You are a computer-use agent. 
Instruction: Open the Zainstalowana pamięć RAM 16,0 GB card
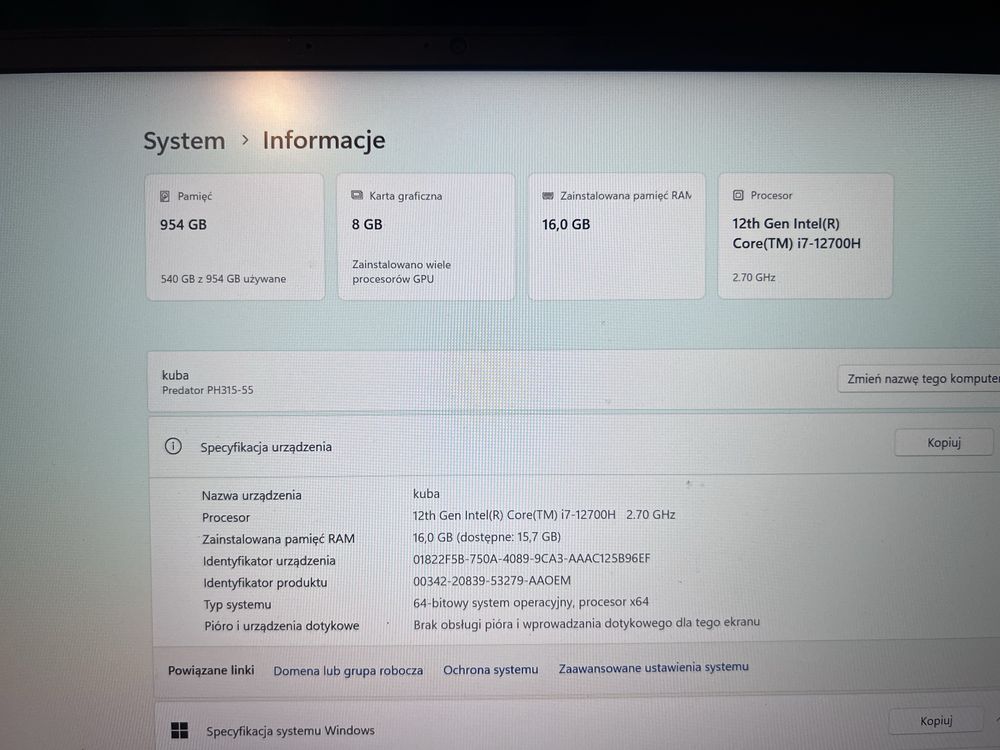[616, 235]
